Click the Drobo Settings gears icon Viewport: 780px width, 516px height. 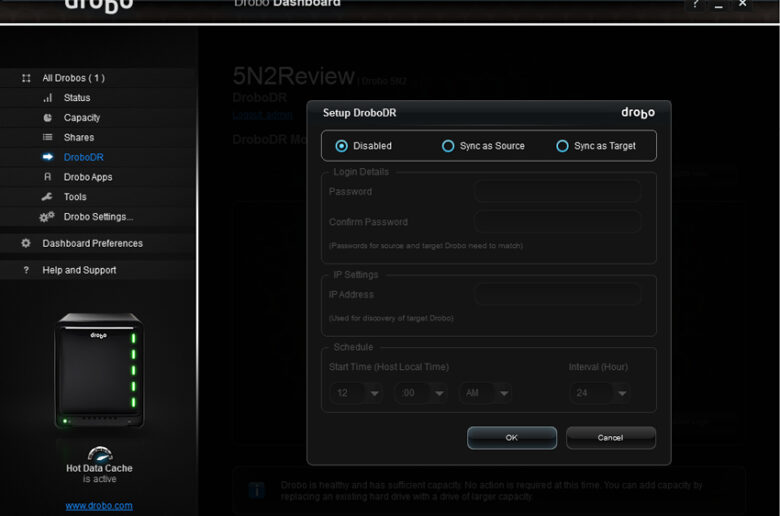coord(47,217)
